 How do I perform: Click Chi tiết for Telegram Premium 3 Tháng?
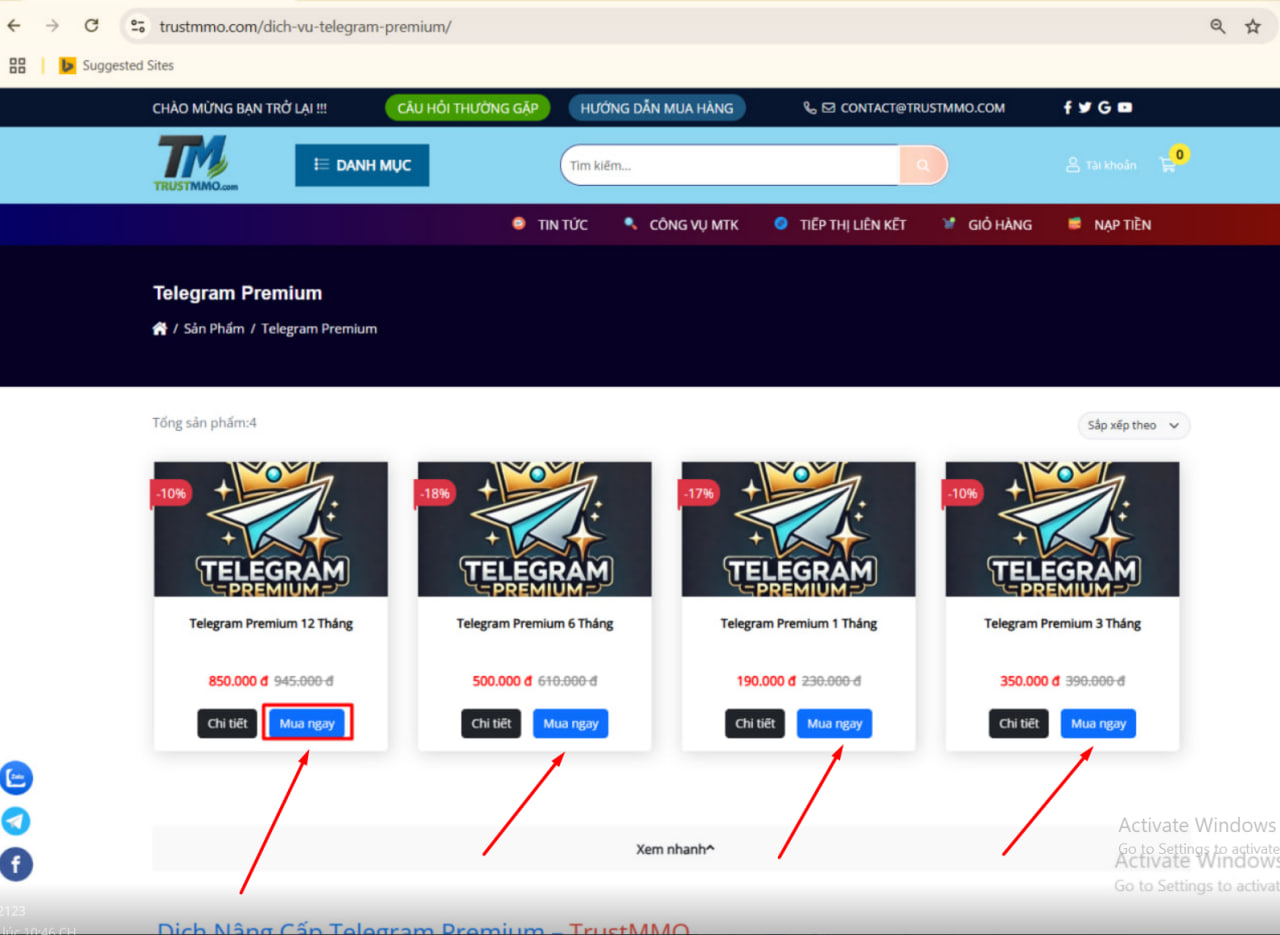1019,723
